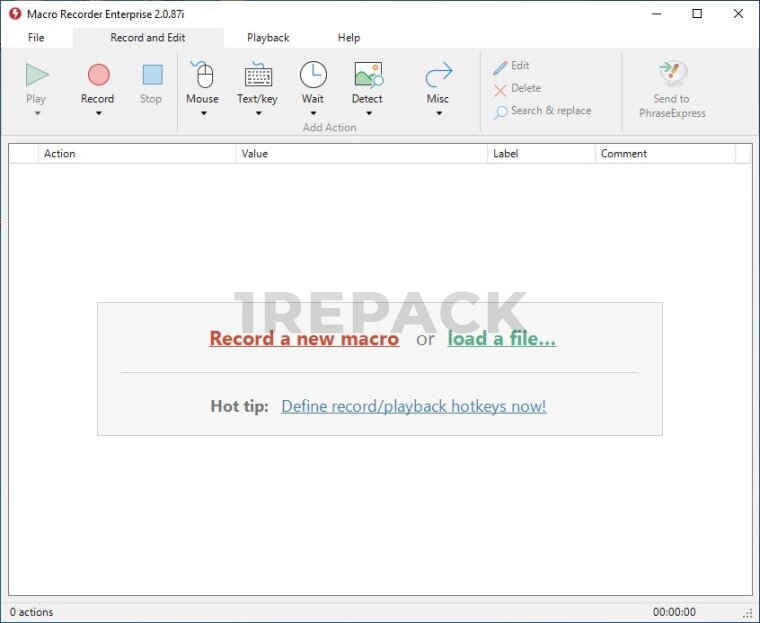760x623 pixels.
Task: Expand the Misc dropdown arrow
Action: point(438,113)
